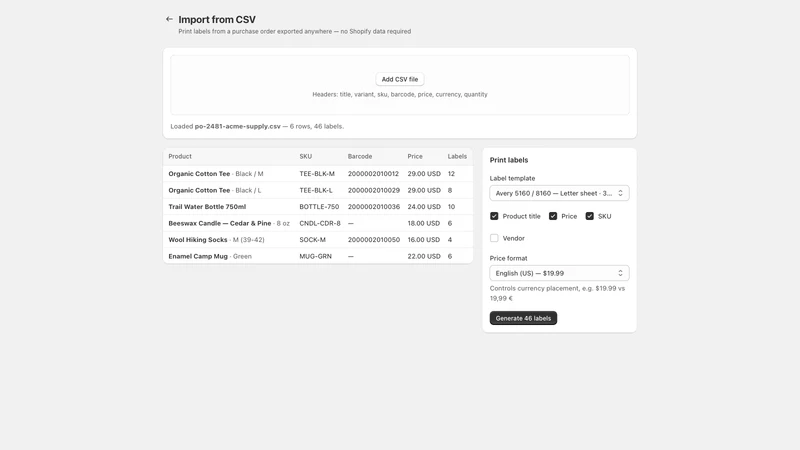800x450 pixels.
Task: Click the Print labels heading
Action: 509,160
